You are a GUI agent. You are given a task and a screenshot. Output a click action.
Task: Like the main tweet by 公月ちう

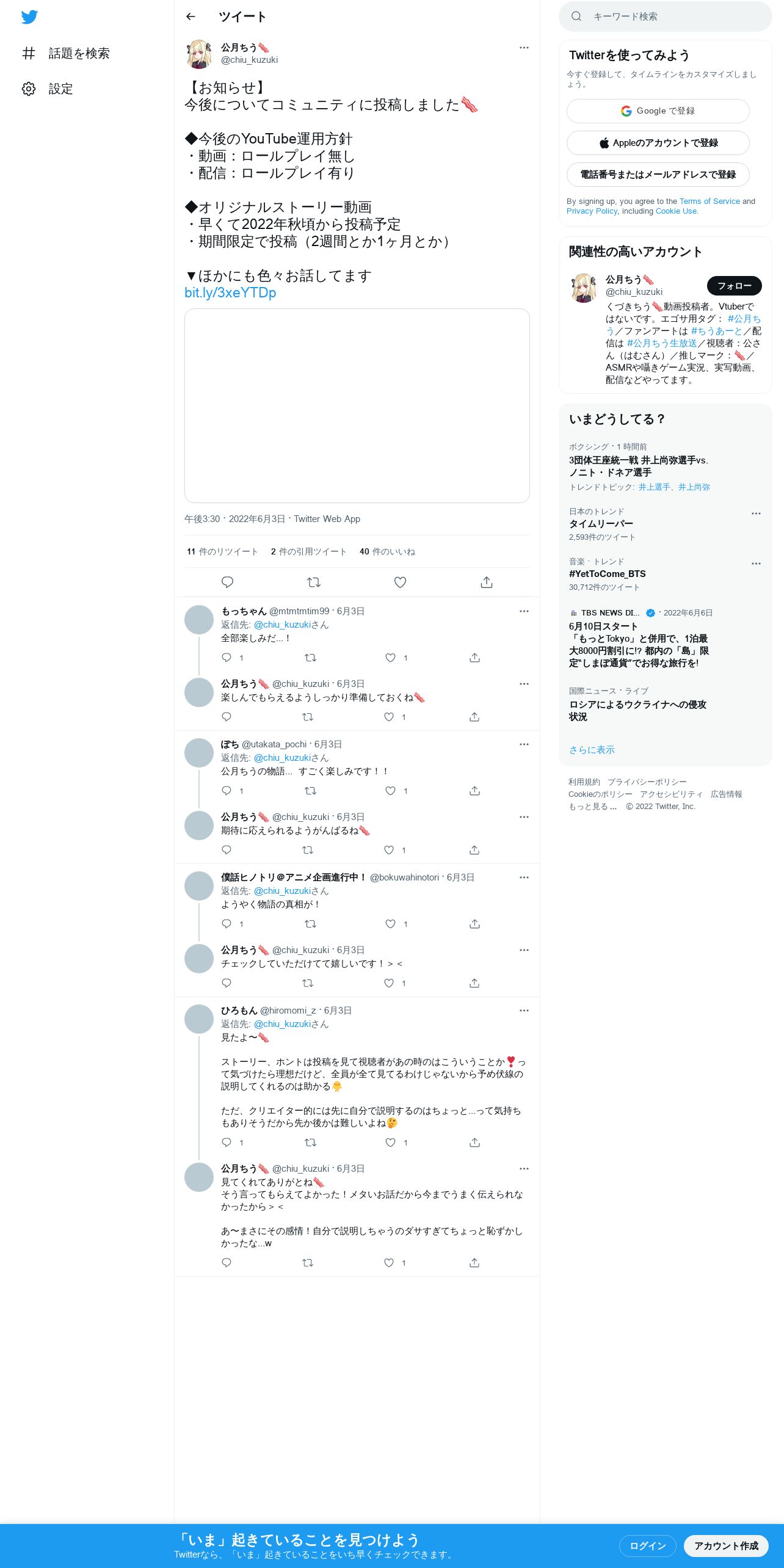[x=400, y=583]
